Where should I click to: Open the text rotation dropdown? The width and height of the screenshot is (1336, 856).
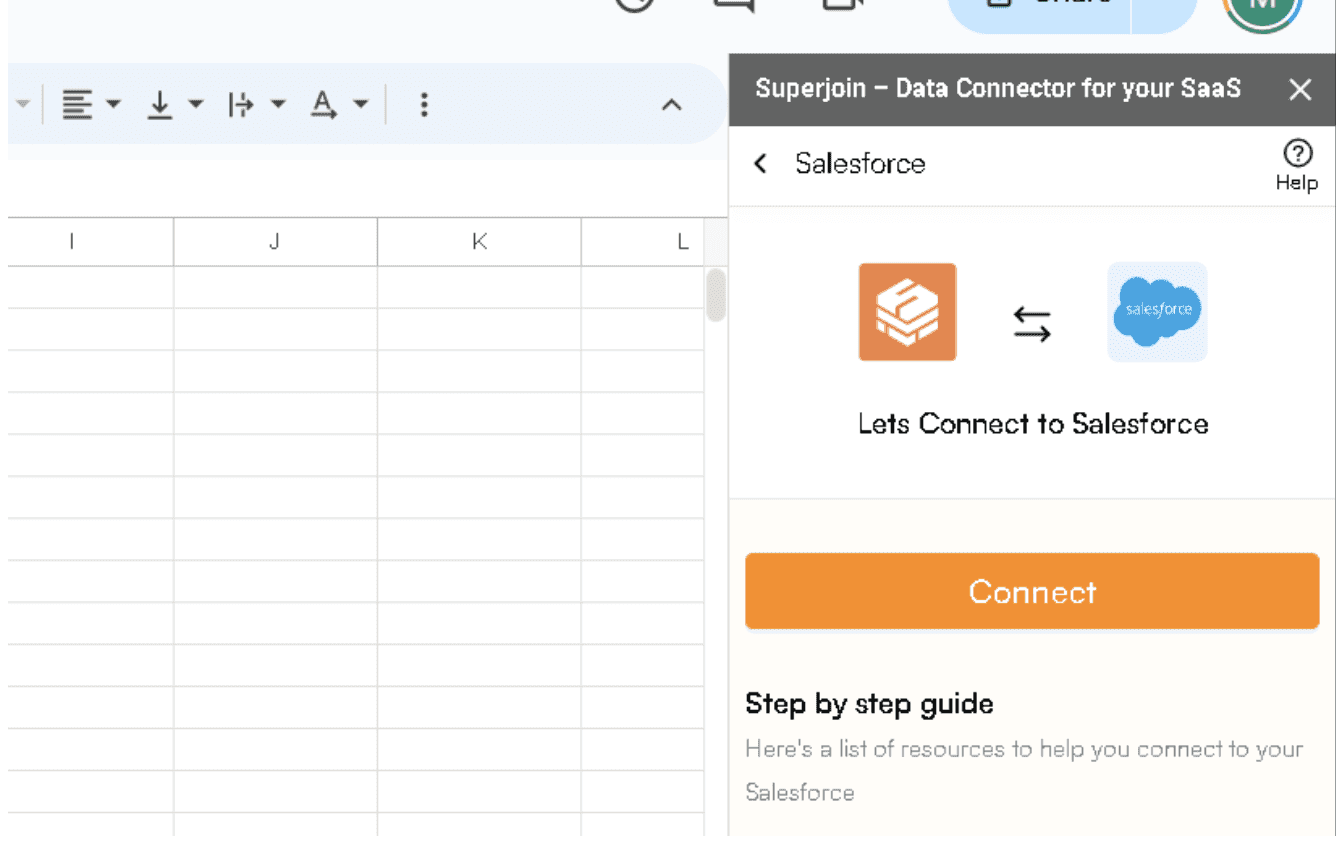pyautogui.click(x=340, y=104)
